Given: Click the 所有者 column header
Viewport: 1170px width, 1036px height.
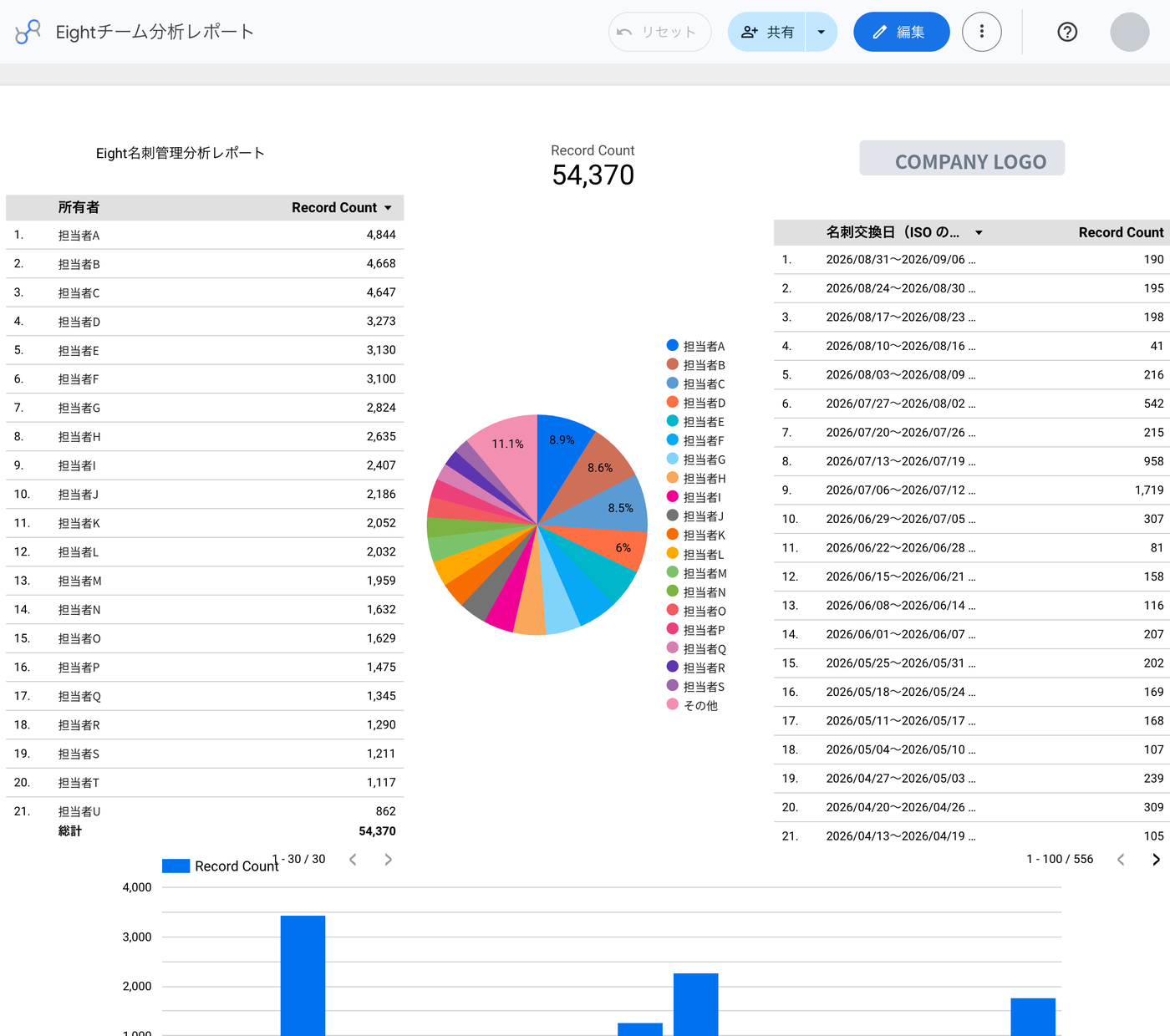Looking at the screenshot, I should pyautogui.click(x=79, y=207).
